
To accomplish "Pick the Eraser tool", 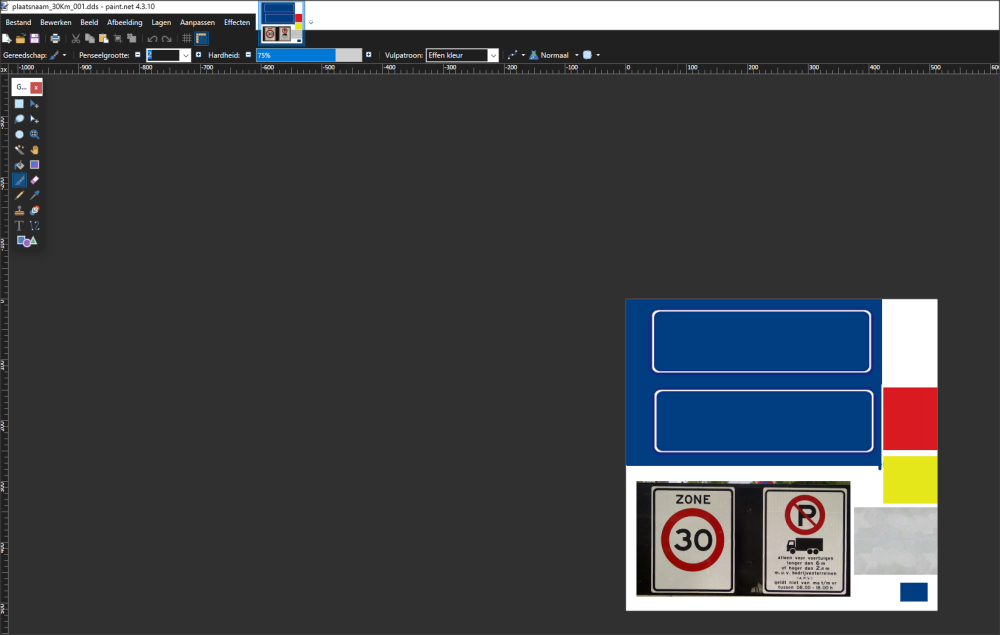I will (x=35, y=180).
